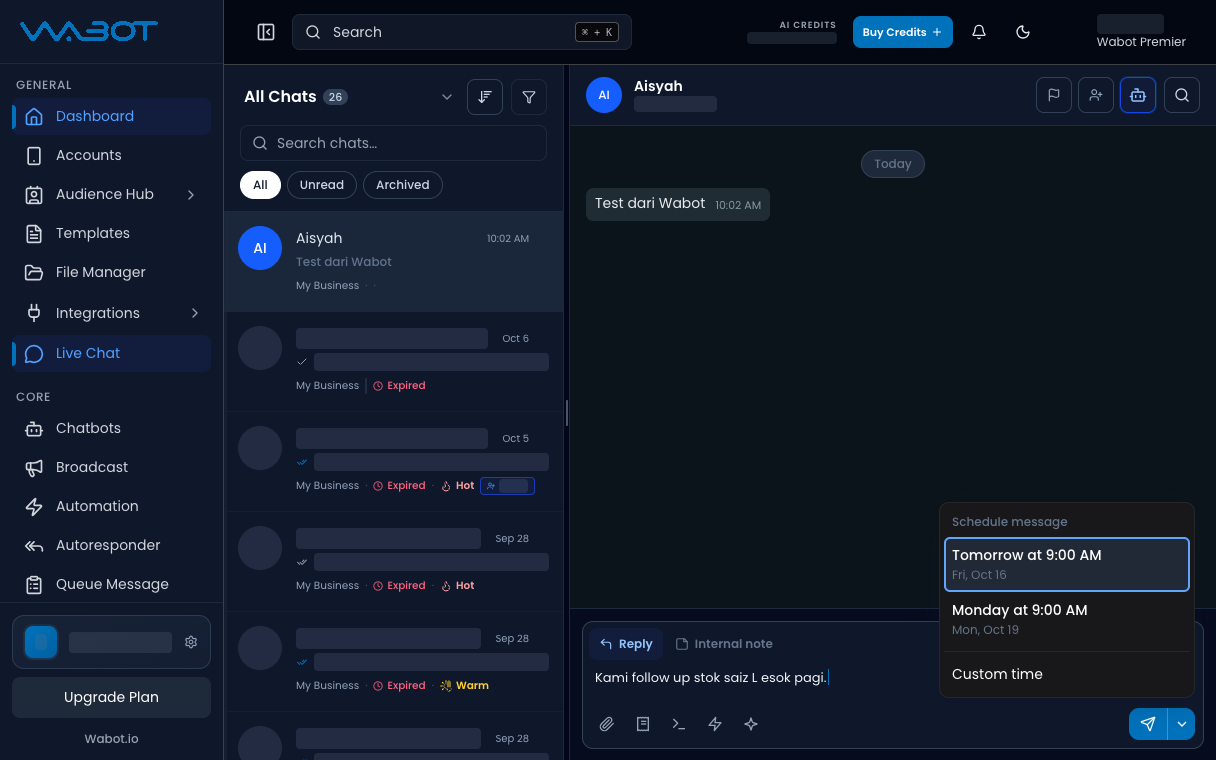
Task: Click the top Search bar
Action: click(462, 32)
